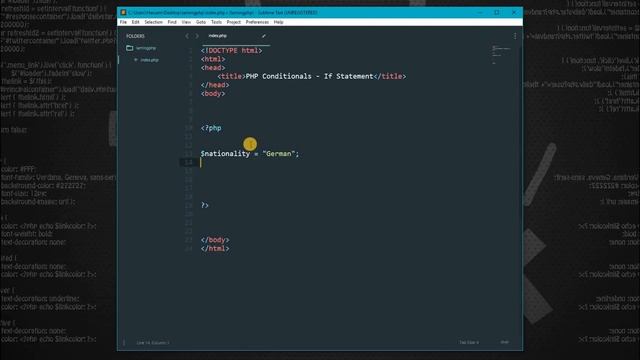640x360 pixels.
Task: Click the unsaved-changes icon on index.php tab
Action: coord(264,36)
